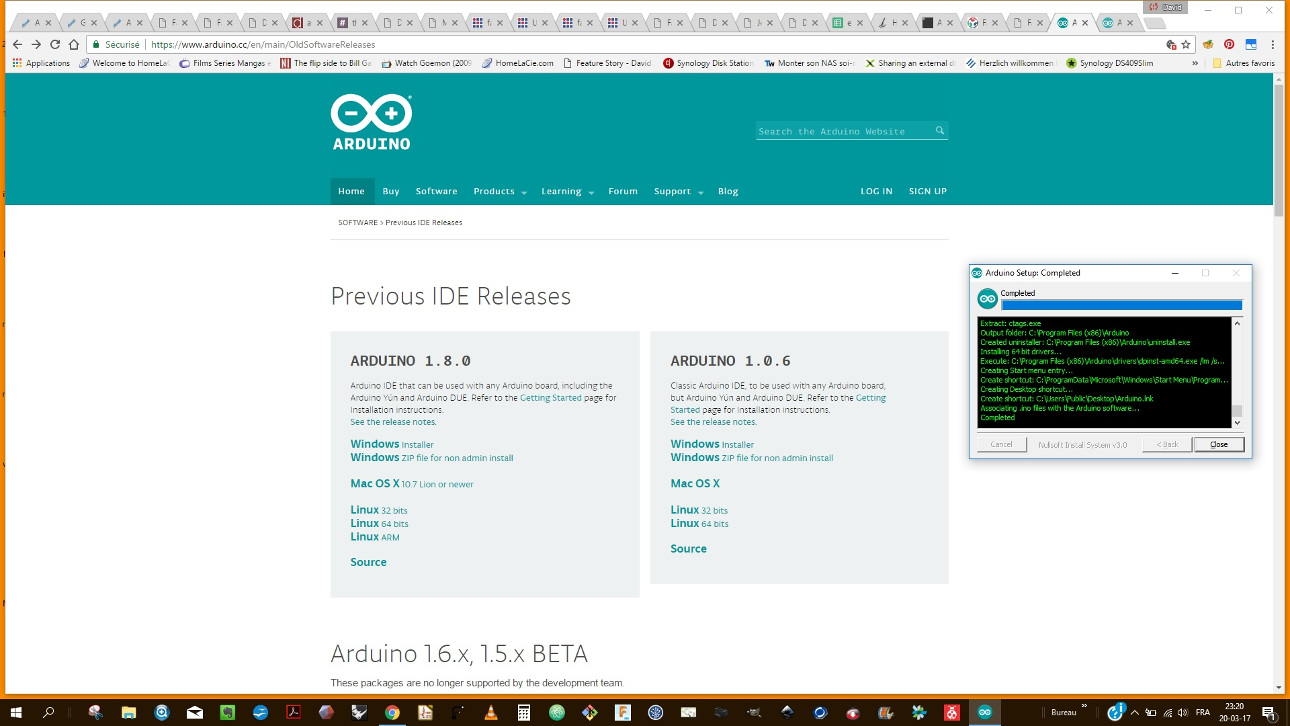Download Arduino 1.0.6 Linux 32 bits

[699, 510]
